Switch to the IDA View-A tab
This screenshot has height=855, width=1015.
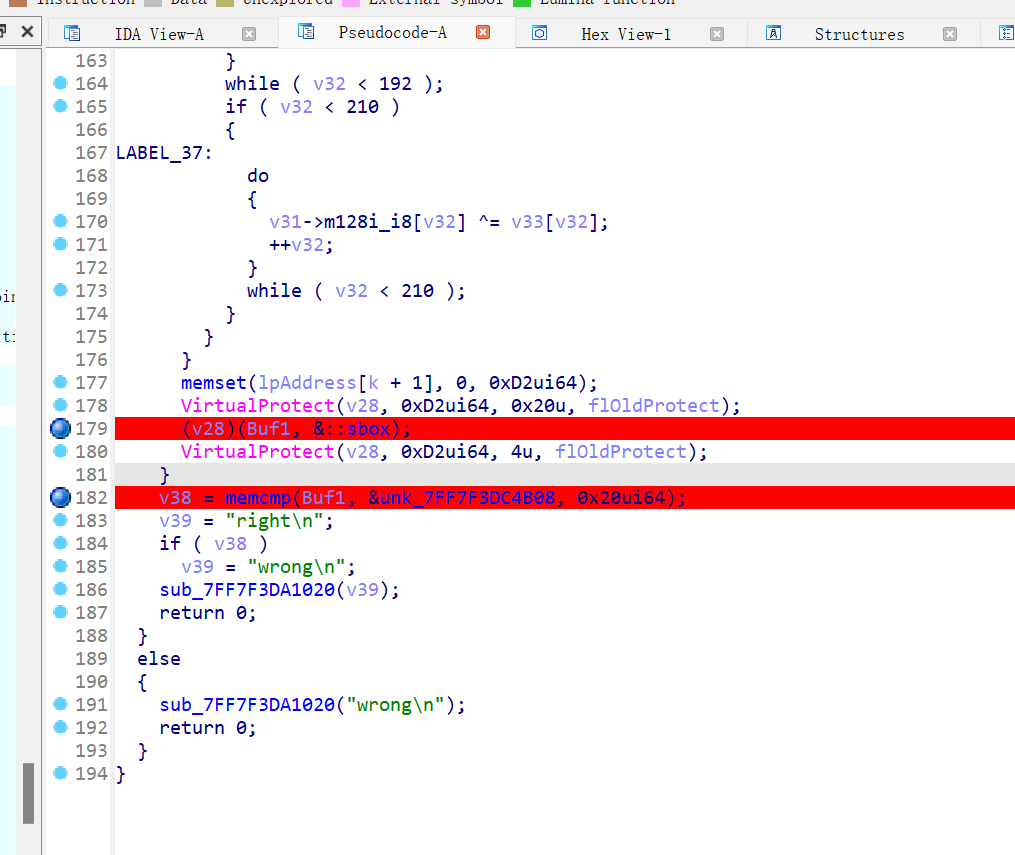pos(158,34)
